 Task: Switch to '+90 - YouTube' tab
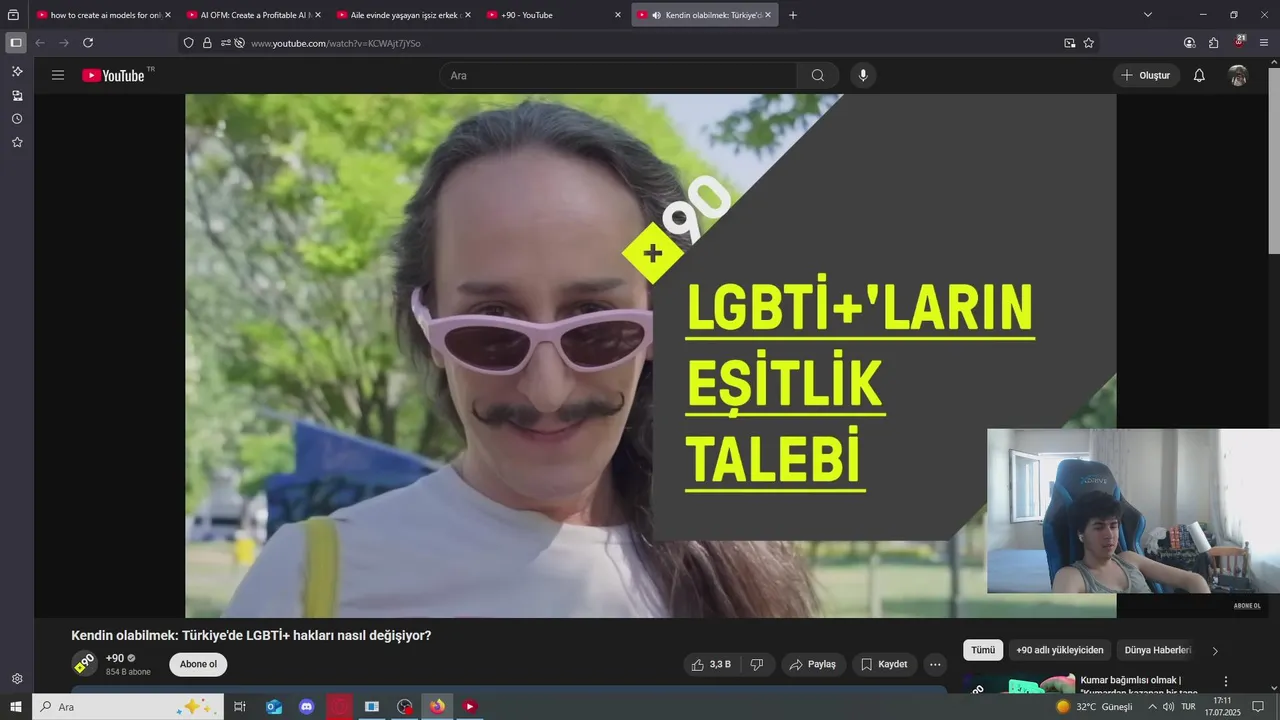[554, 15]
